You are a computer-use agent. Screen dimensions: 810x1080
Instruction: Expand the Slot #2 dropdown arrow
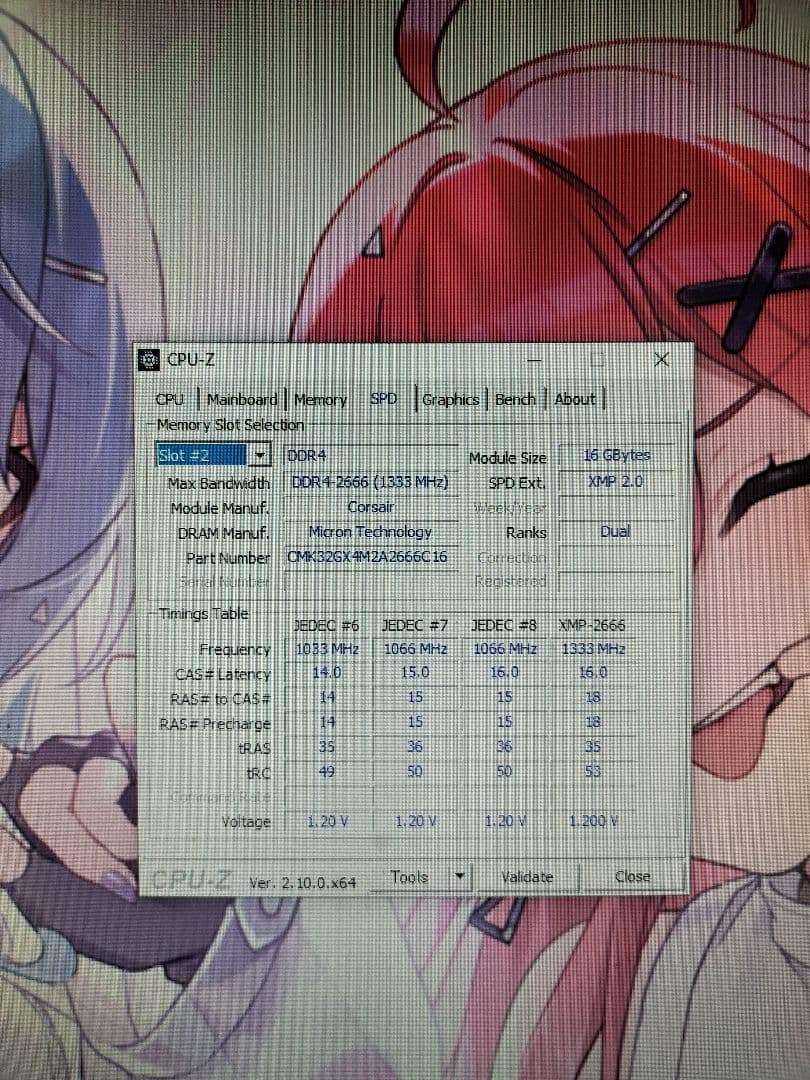[260, 455]
